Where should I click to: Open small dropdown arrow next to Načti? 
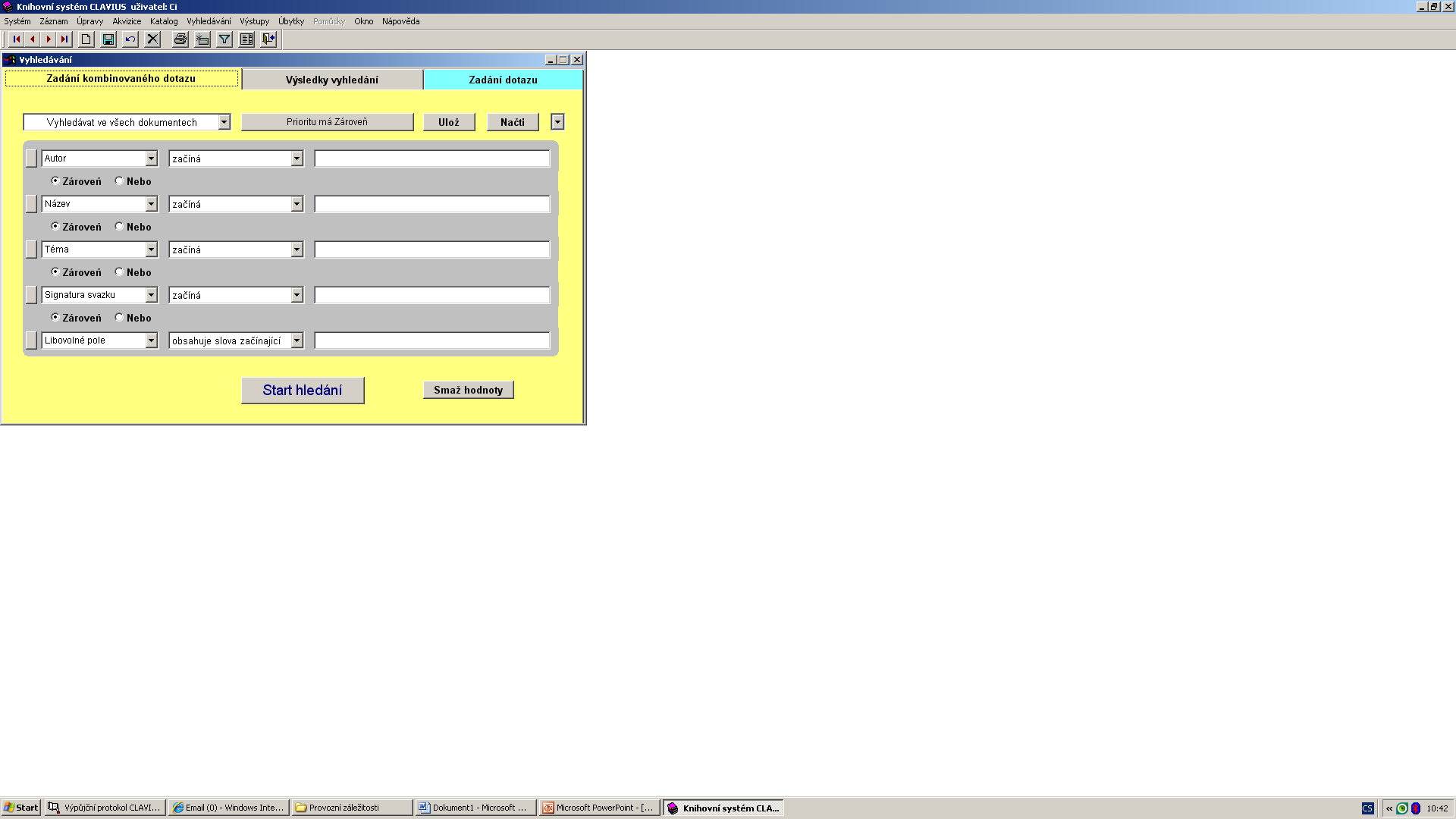tap(557, 122)
